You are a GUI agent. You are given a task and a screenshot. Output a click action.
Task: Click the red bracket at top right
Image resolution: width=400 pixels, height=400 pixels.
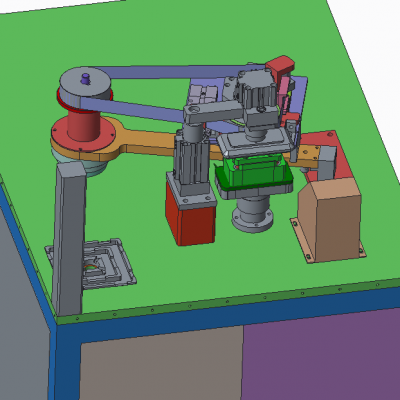281,66
